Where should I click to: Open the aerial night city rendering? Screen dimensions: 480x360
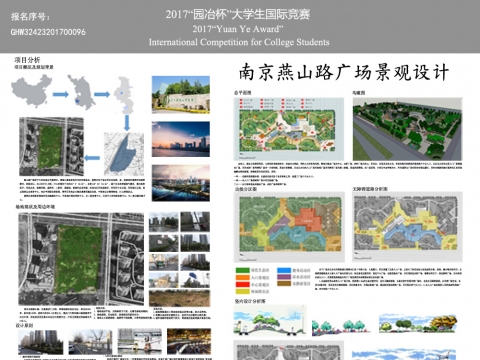pyautogui.click(x=181, y=183)
